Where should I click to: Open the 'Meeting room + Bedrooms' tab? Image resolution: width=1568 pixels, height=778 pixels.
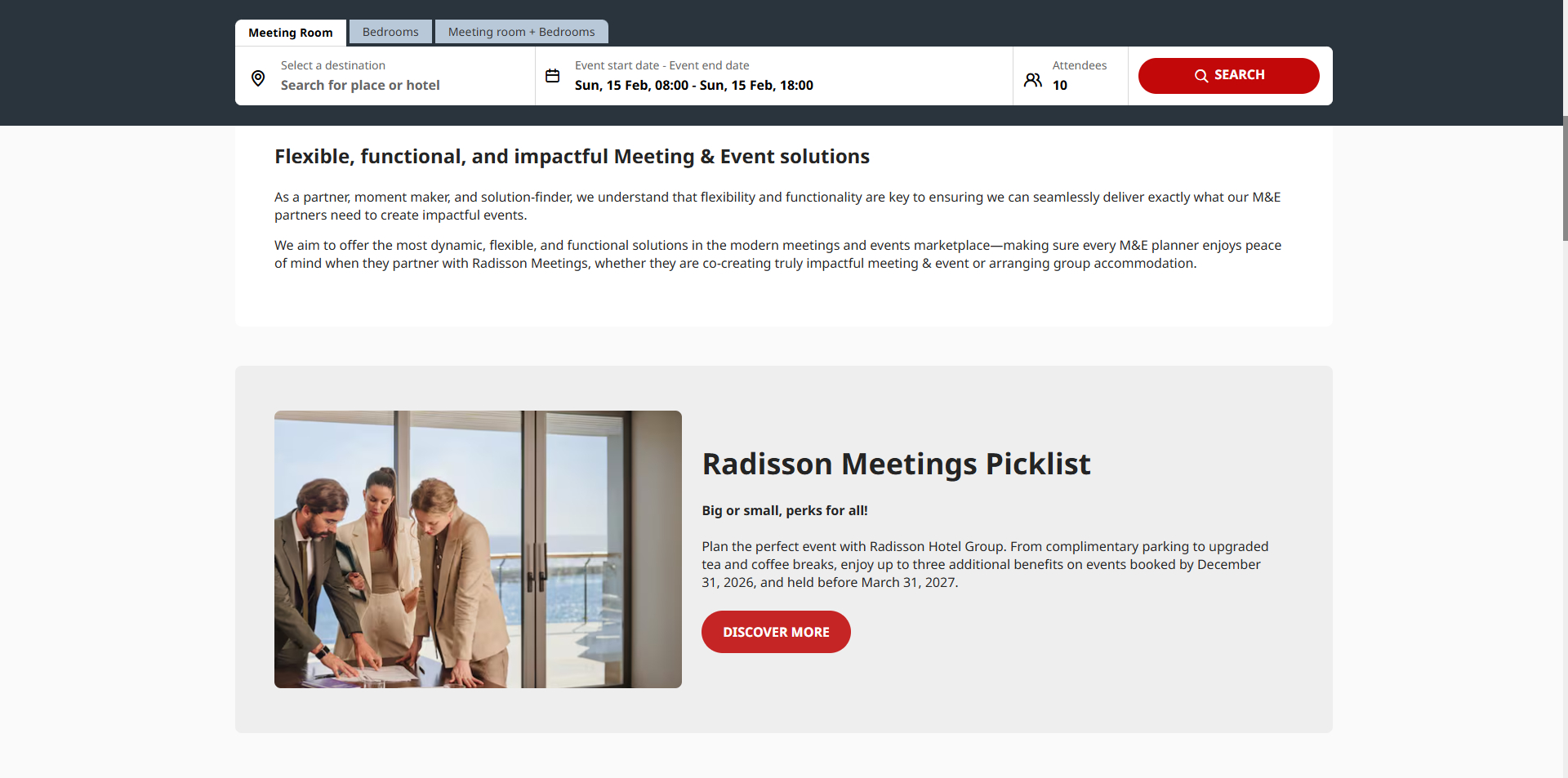point(521,32)
